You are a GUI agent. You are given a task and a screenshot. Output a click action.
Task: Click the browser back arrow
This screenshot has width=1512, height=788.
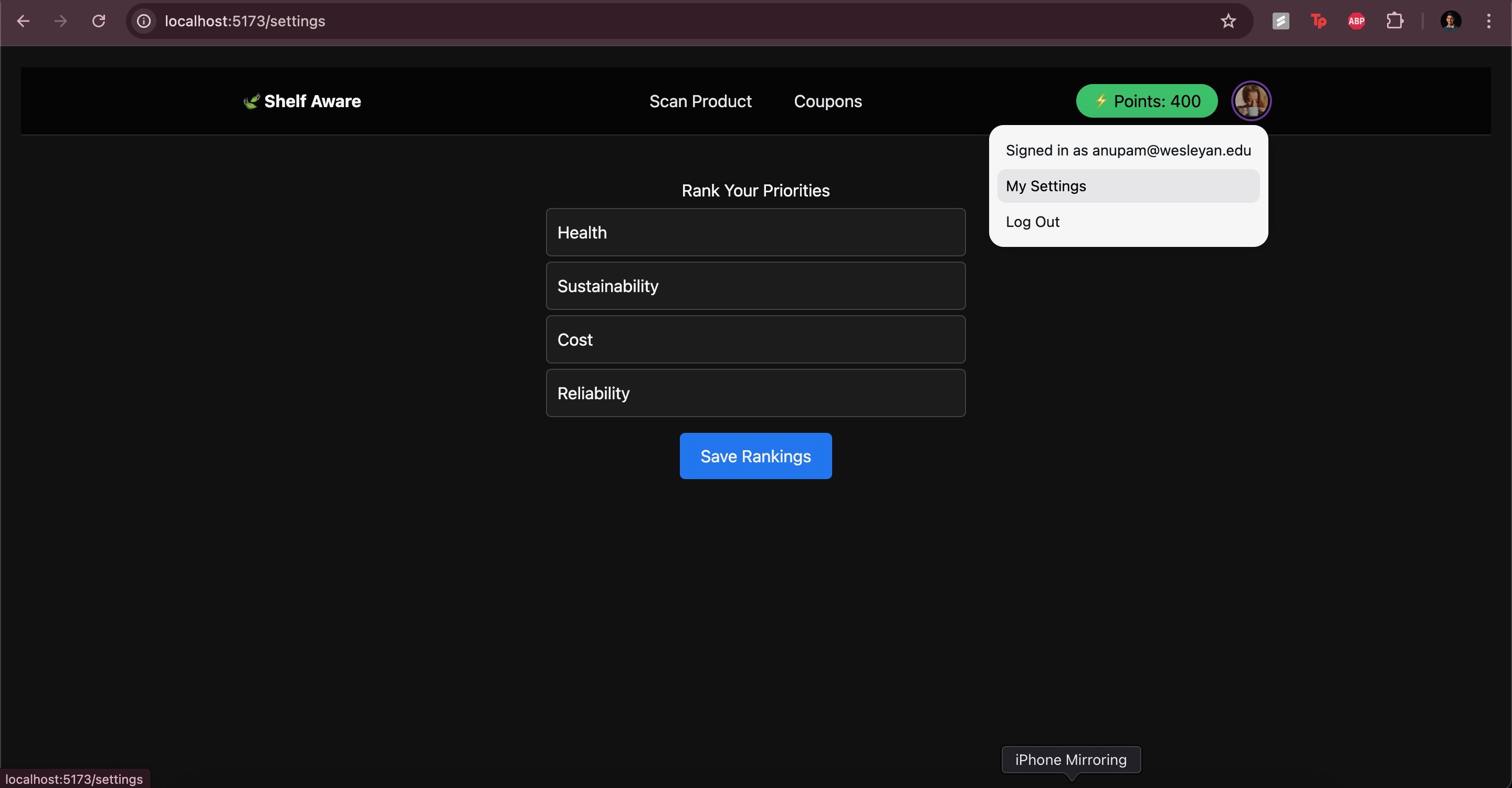tap(23, 21)
